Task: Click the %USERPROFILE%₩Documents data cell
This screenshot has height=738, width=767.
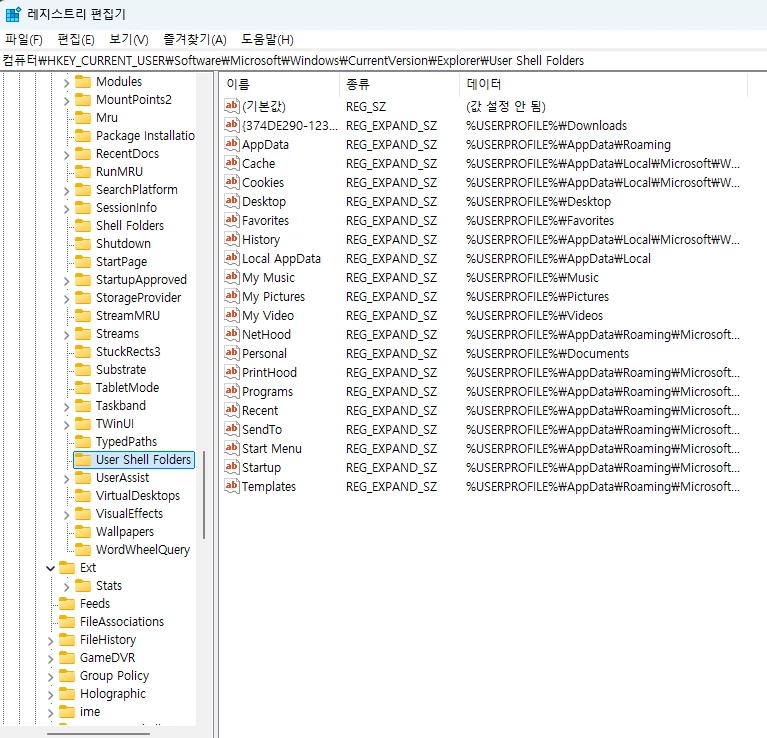Action: tap(547, 354)
